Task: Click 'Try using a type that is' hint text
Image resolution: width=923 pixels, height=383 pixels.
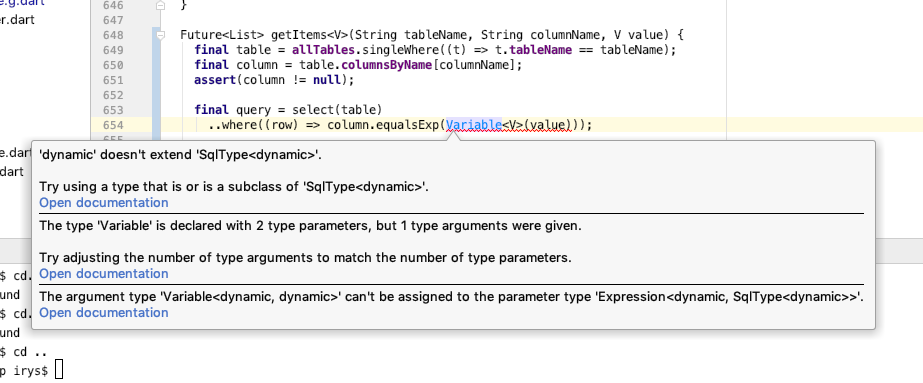Action: click(x=234, y=187)
